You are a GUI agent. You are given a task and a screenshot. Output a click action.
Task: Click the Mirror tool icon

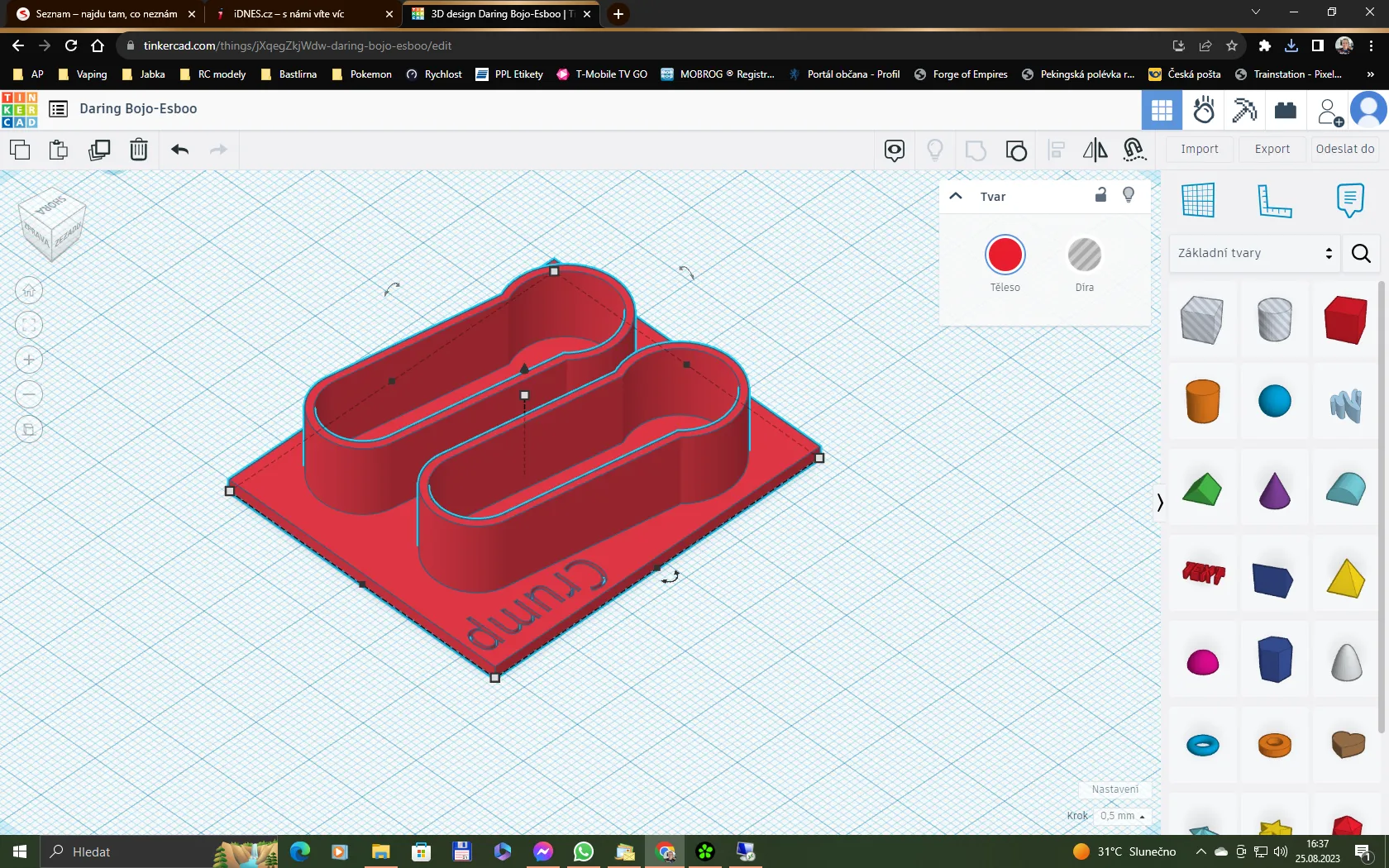point(1095,150)
